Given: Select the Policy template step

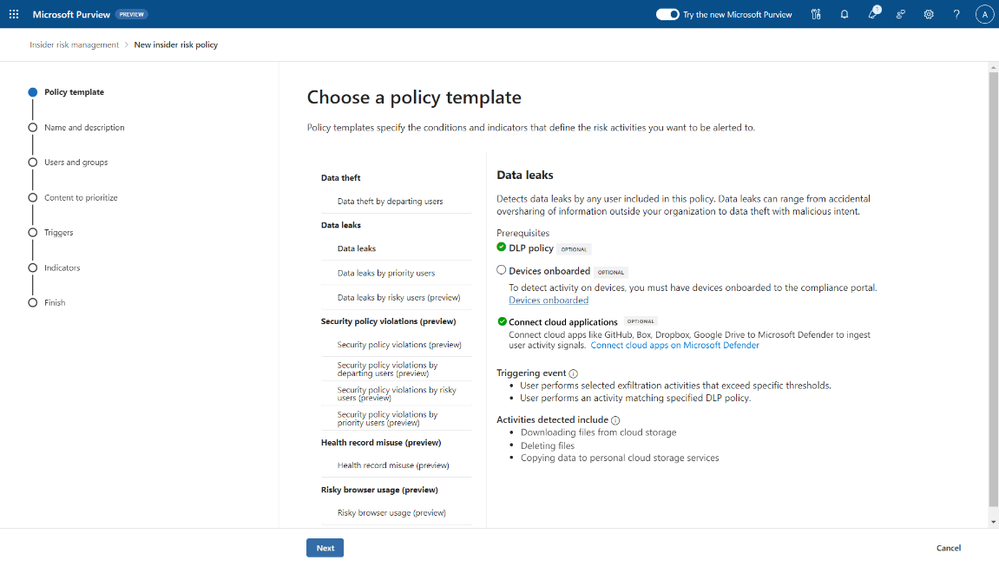Looking at the screenshot, I should point(74,92).
